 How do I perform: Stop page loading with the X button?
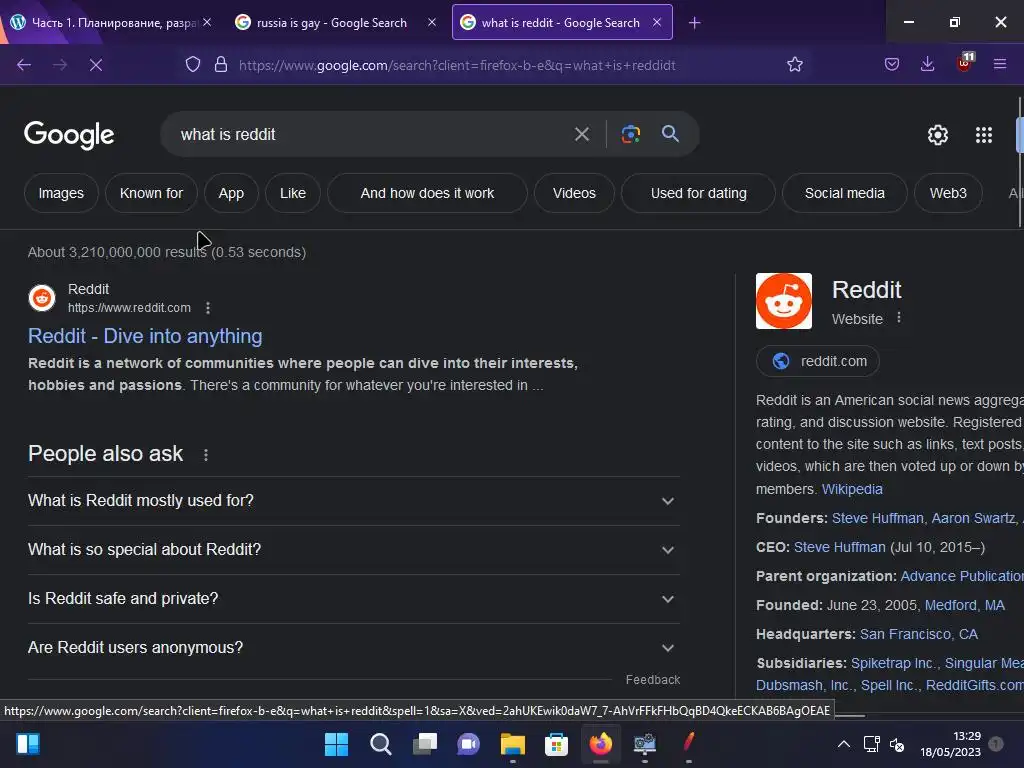(x=95, y=65)
